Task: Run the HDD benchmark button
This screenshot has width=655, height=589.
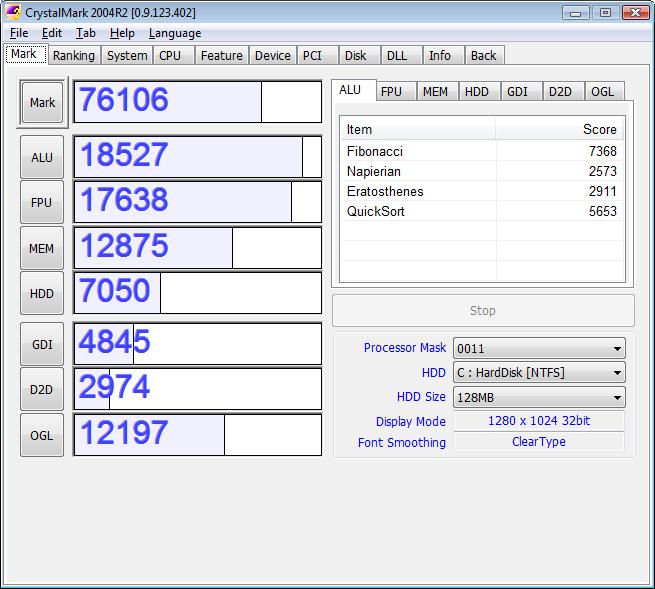Action: pyautogui.click(x=42, y=294)
